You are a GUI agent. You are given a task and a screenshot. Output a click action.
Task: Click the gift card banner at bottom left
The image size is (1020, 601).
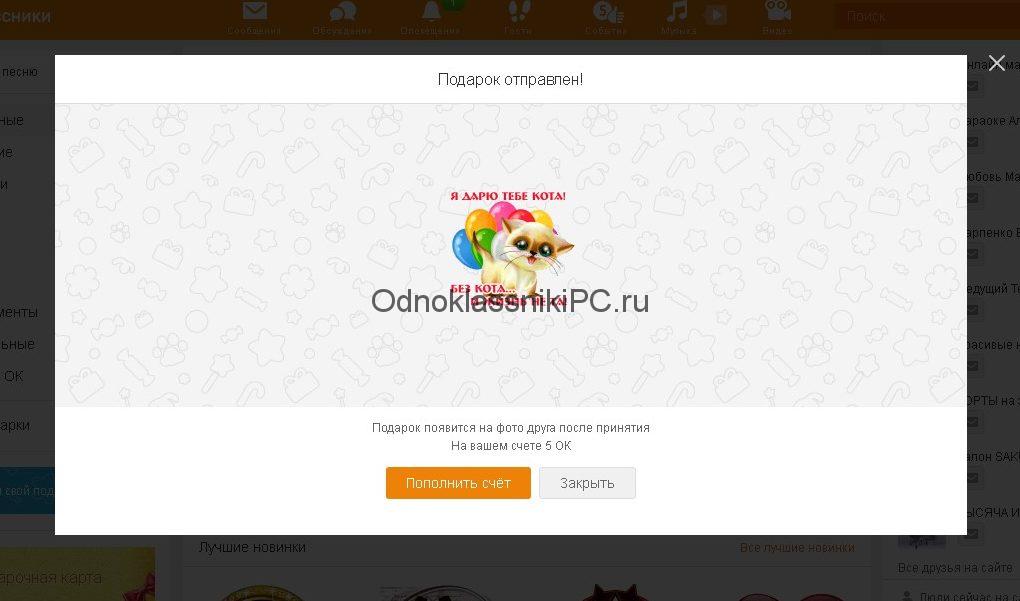tap(77, 574)
